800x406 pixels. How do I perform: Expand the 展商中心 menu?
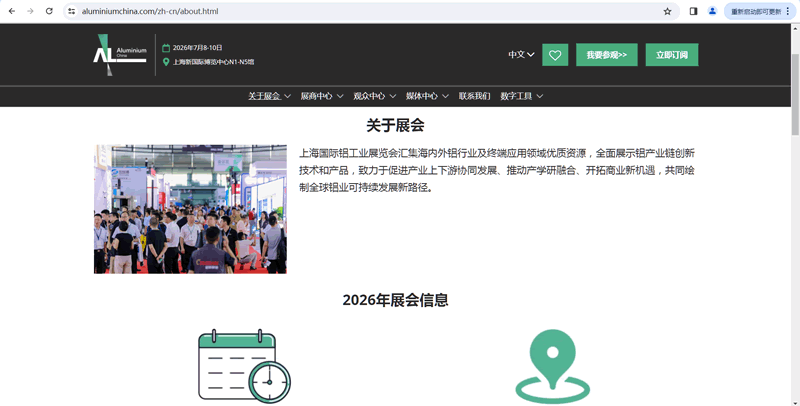point(322,96)
